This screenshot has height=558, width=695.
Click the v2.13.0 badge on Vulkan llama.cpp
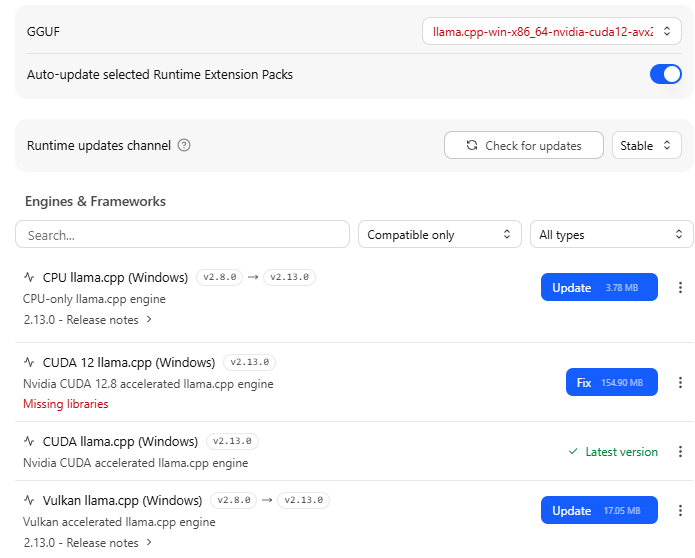(x=304, y=500)
